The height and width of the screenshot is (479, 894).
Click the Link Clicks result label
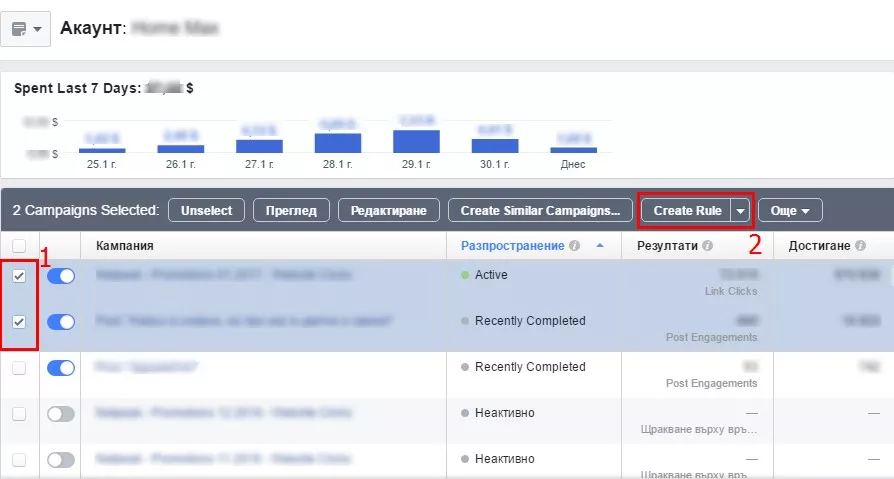coord(731,291)
